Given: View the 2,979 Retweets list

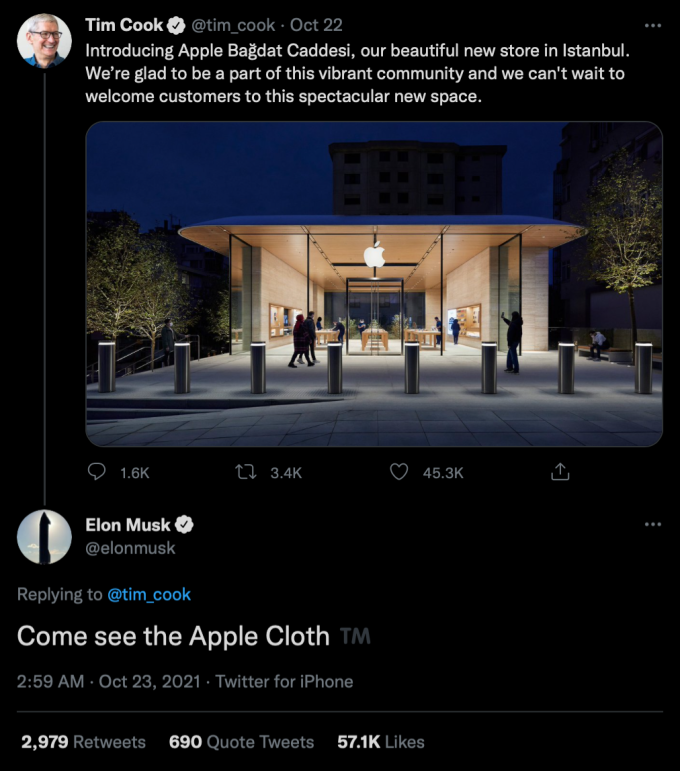Looking at the screenshot, I should (x=83, y=742).
